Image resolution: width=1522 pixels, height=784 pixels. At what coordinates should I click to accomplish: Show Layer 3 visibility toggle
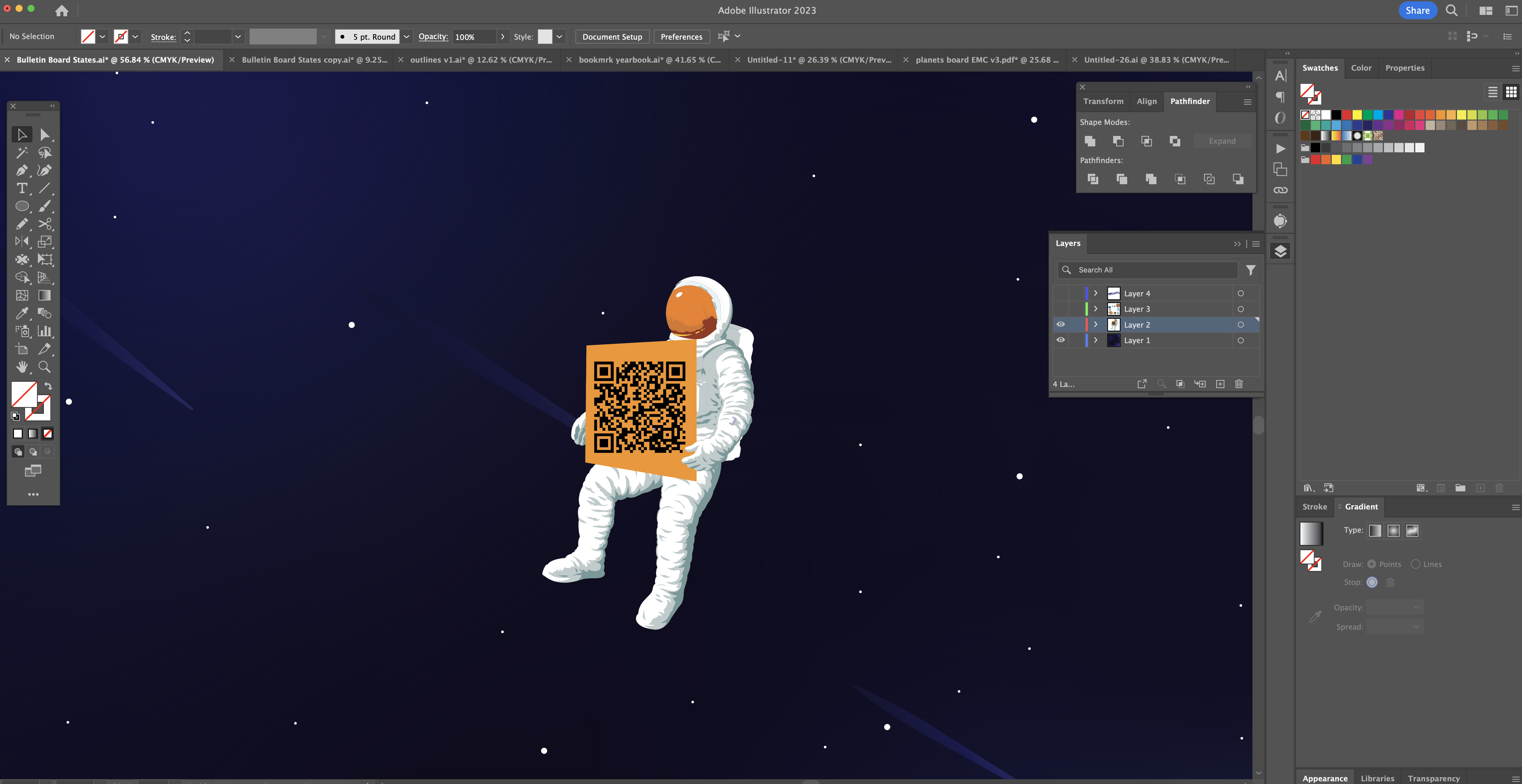click(1061, 309)
